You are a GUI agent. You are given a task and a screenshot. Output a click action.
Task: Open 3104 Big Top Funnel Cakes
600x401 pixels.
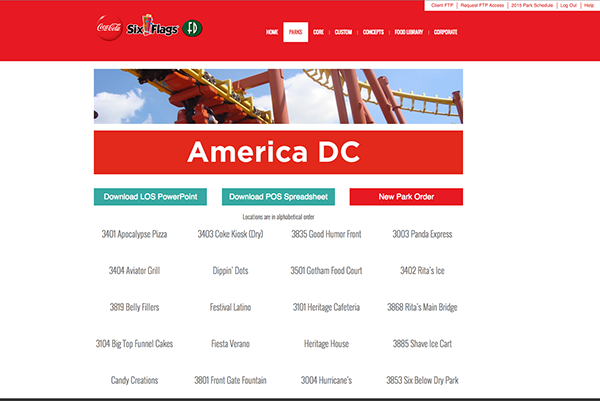(x=134, y=344)
